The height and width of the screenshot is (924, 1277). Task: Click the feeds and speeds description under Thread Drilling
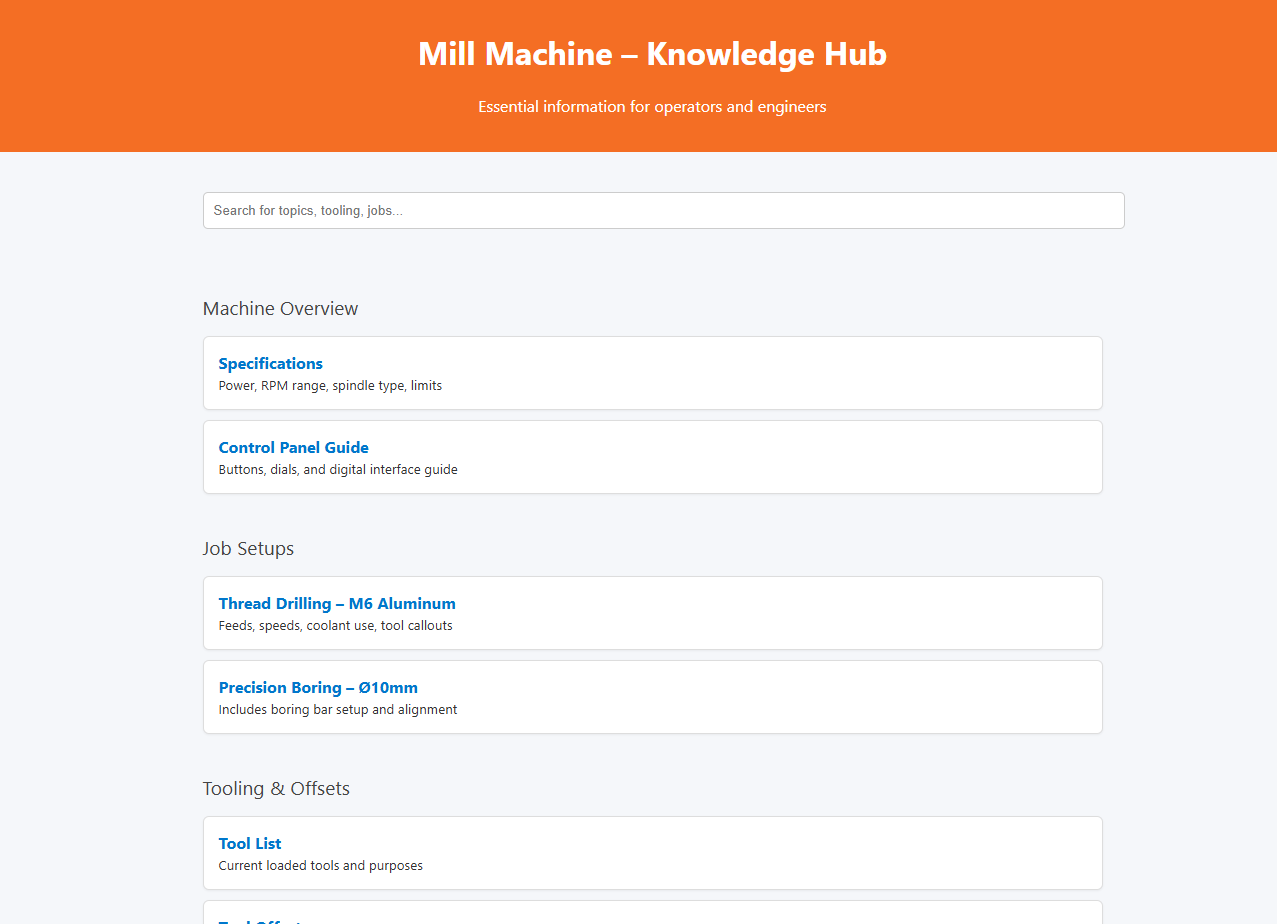(x=335, y=625)
